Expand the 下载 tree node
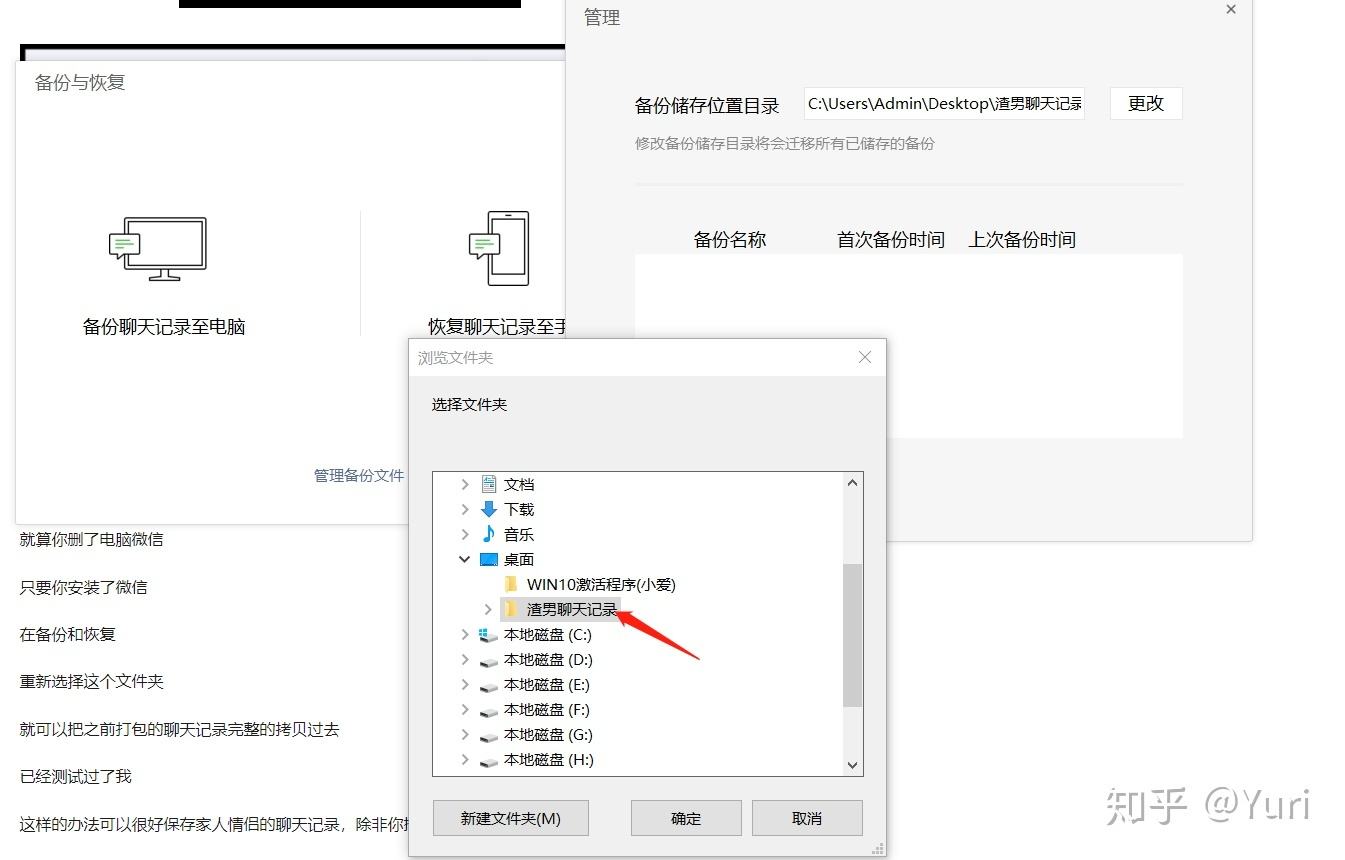This screenshot has width=1345, height=860. [464, 509]
